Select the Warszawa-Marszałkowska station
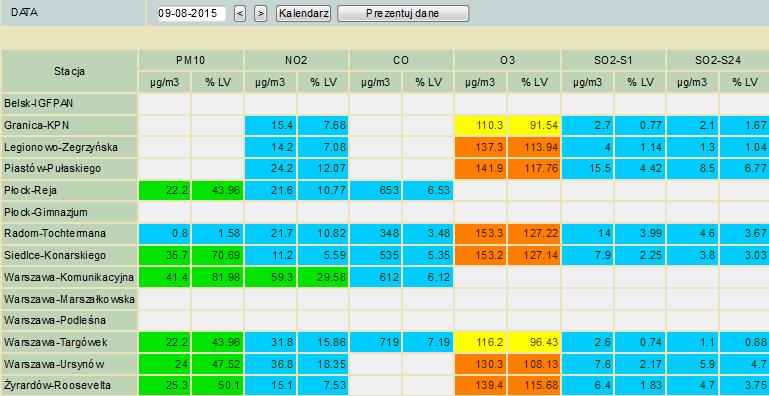Image resolution: width=769 pixels, height=396 pixels. 69,299
